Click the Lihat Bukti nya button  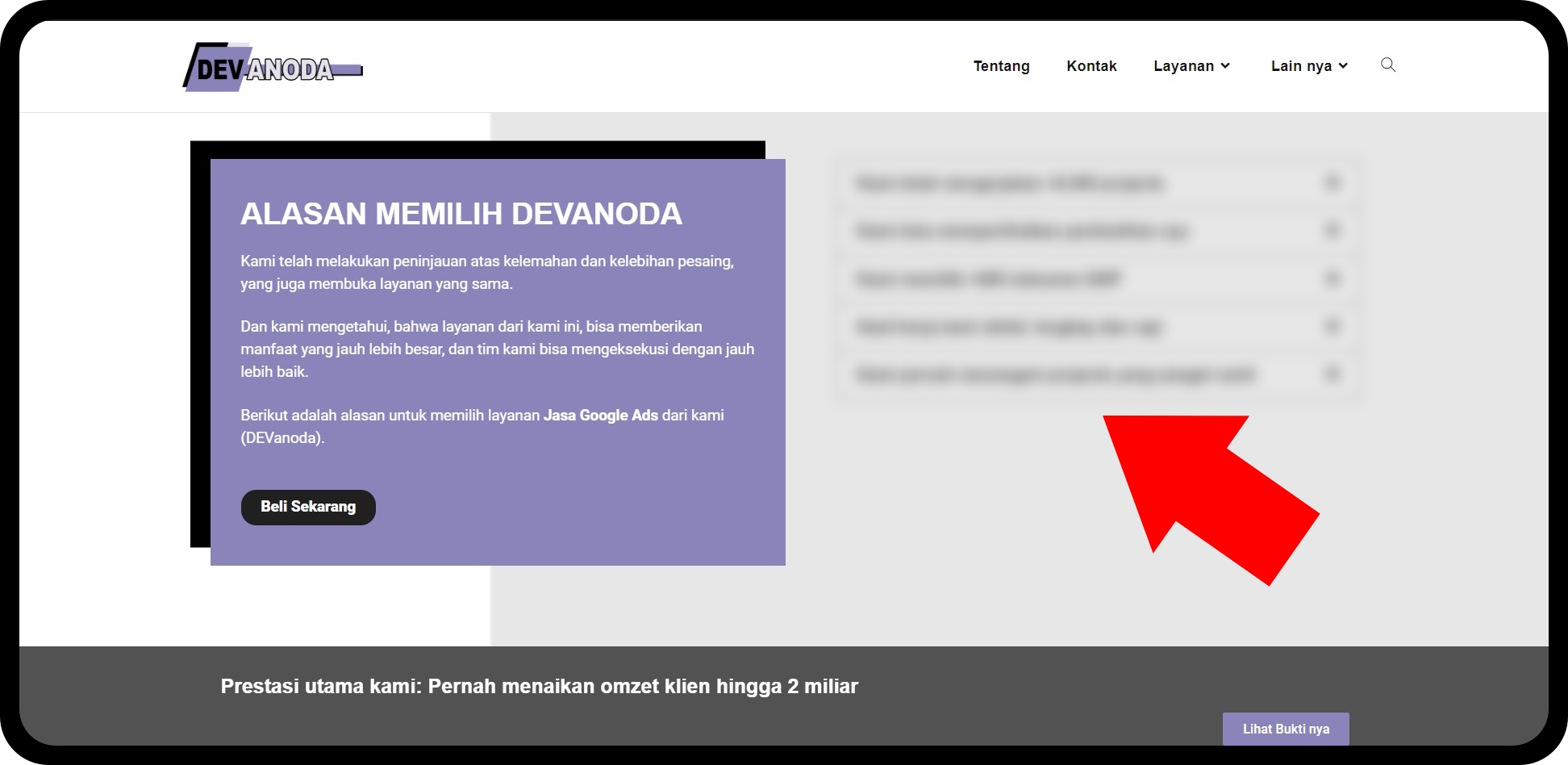coord(1286,729)
